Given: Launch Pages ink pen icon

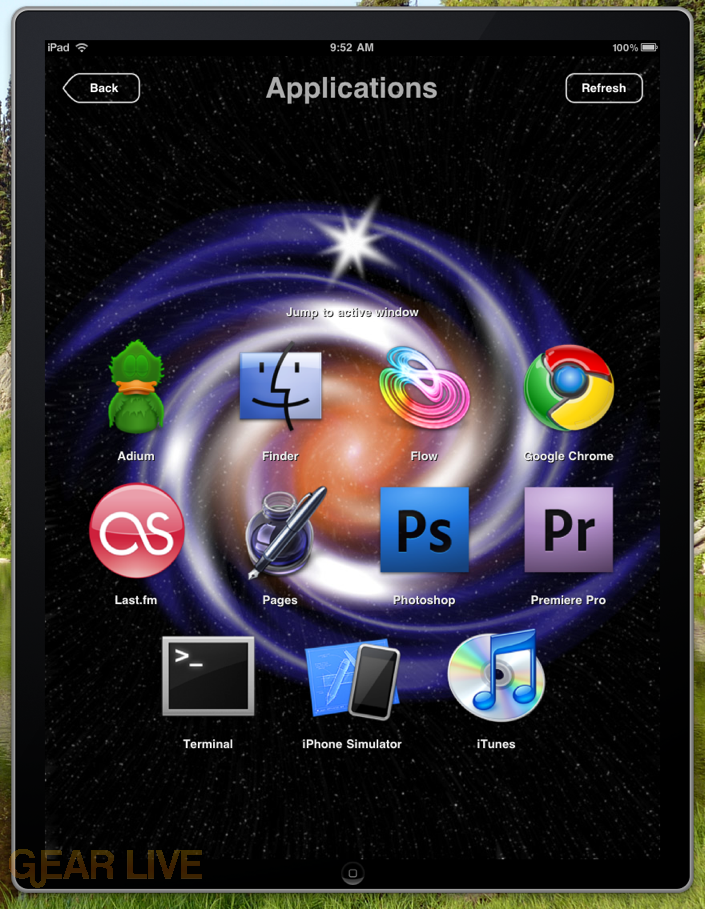Looking at the screenshot, I should [285, 532].
